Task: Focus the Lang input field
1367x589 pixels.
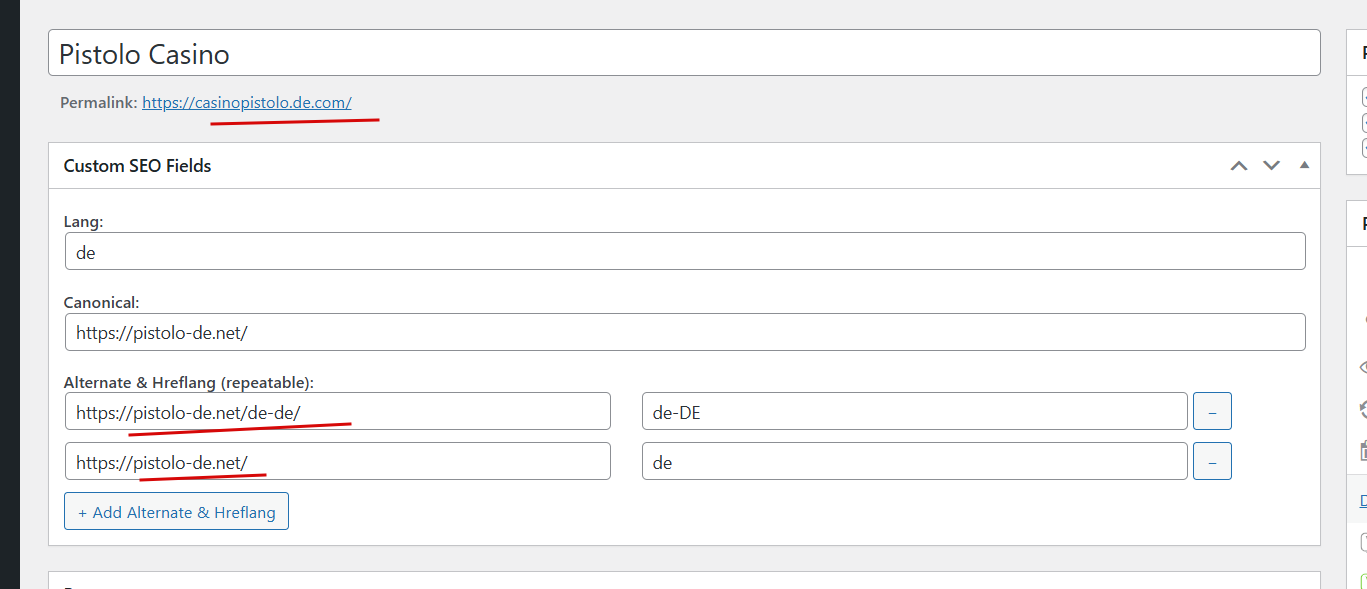Action: coord(684,251)
